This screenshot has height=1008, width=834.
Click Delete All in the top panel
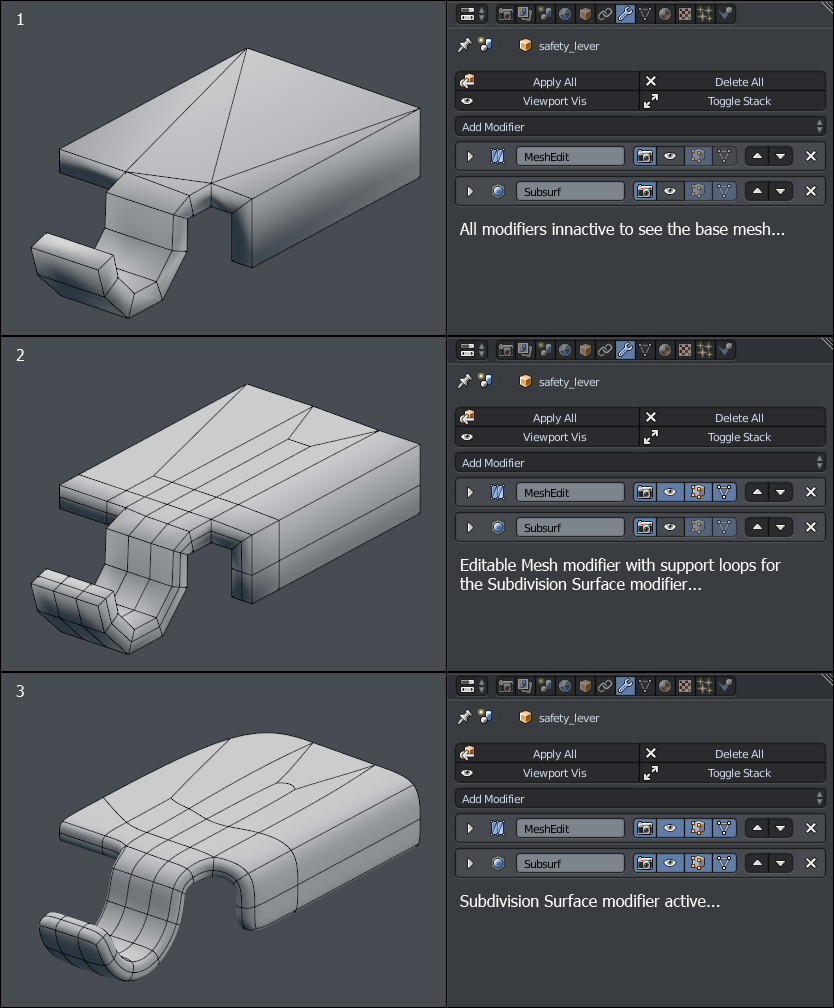point(732,82)
